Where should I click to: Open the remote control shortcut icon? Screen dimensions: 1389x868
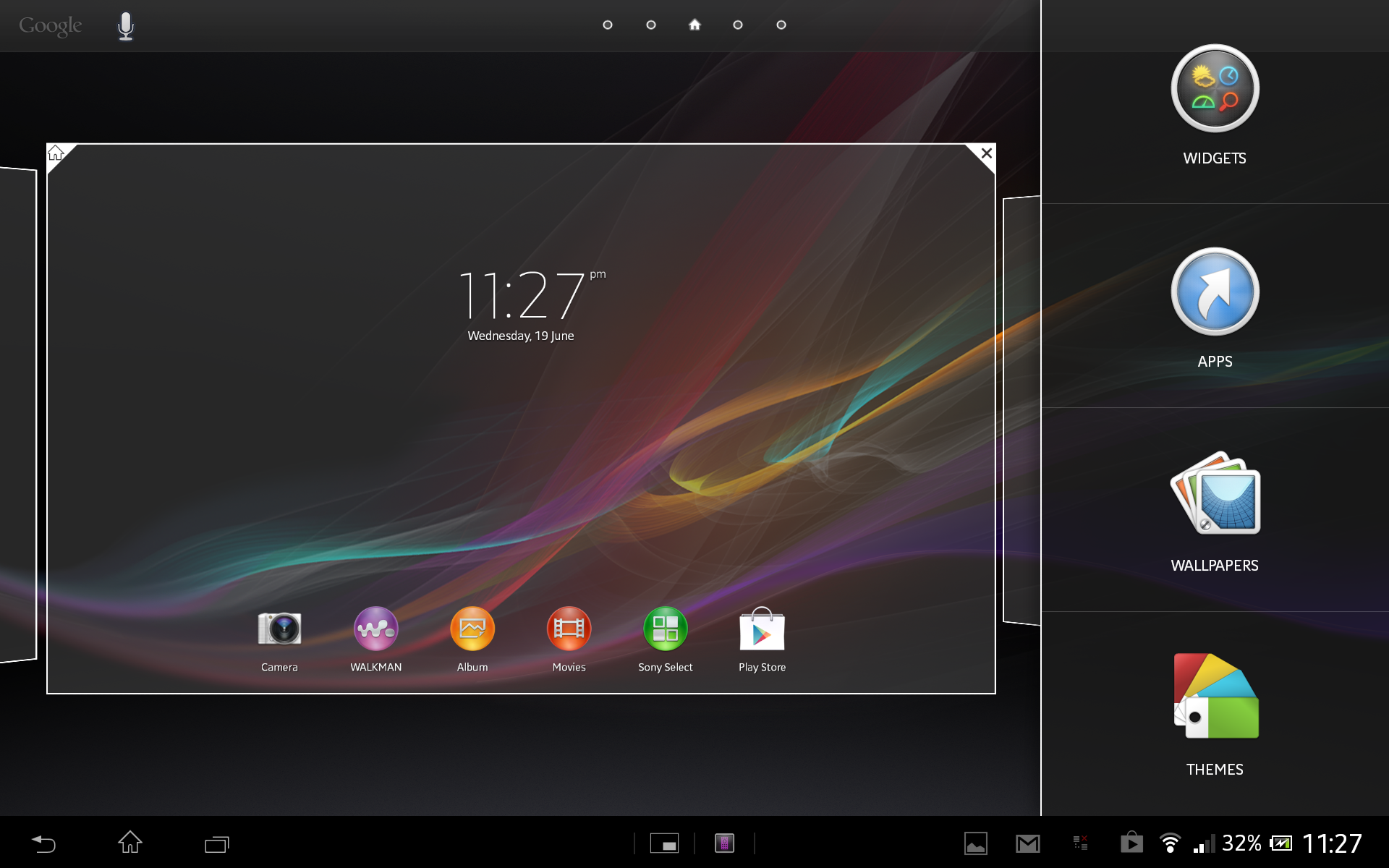tap(724, 843)
